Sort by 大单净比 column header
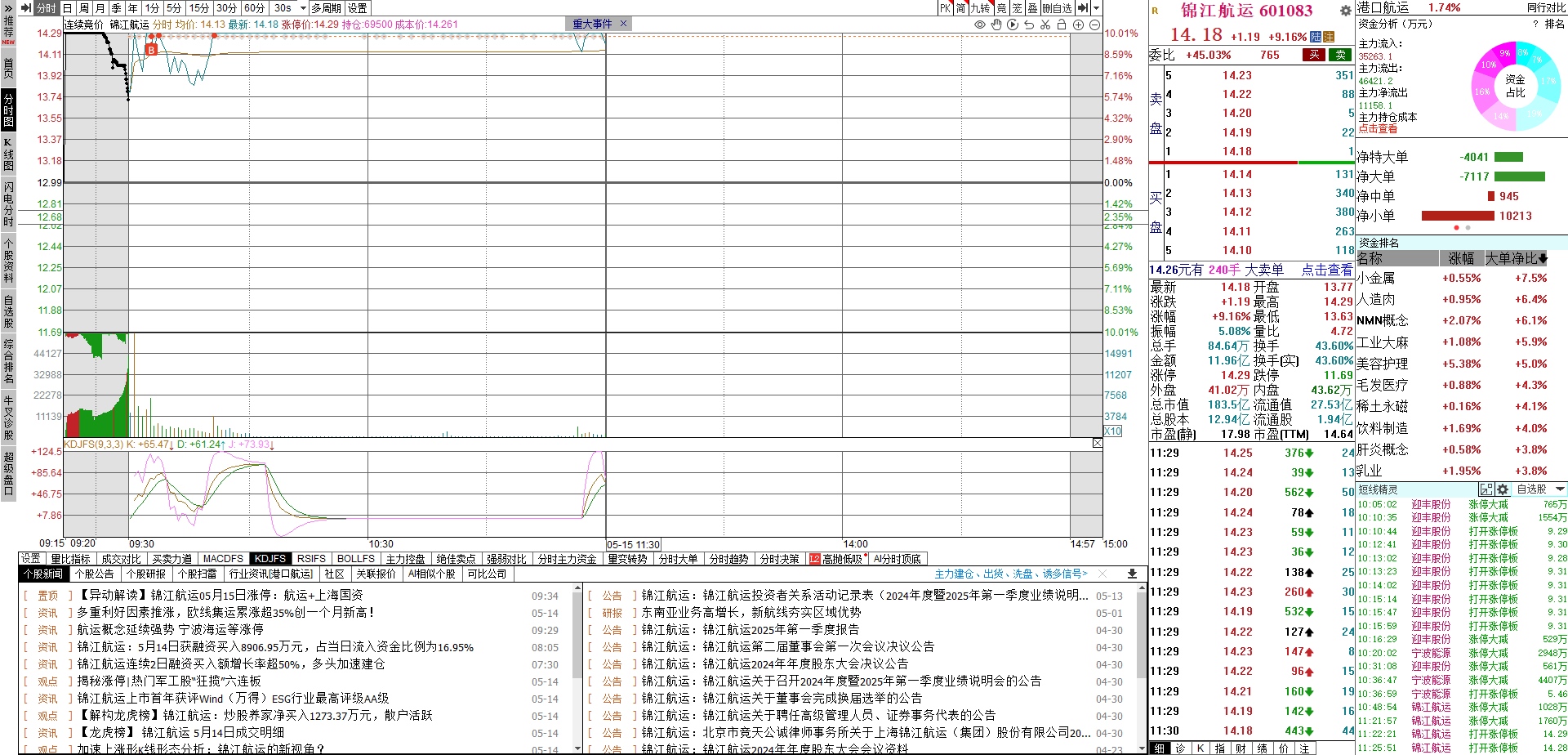This screenshot has height=755, width=1568. tap(1516, 258)
